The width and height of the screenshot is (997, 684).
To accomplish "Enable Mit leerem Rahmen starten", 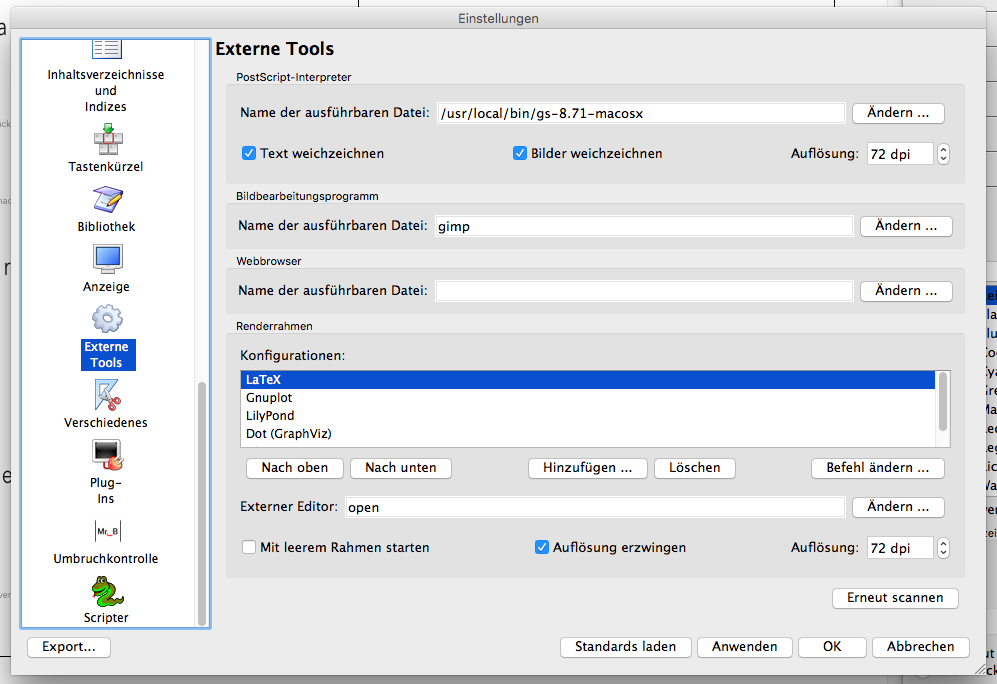I will point(250,548).
